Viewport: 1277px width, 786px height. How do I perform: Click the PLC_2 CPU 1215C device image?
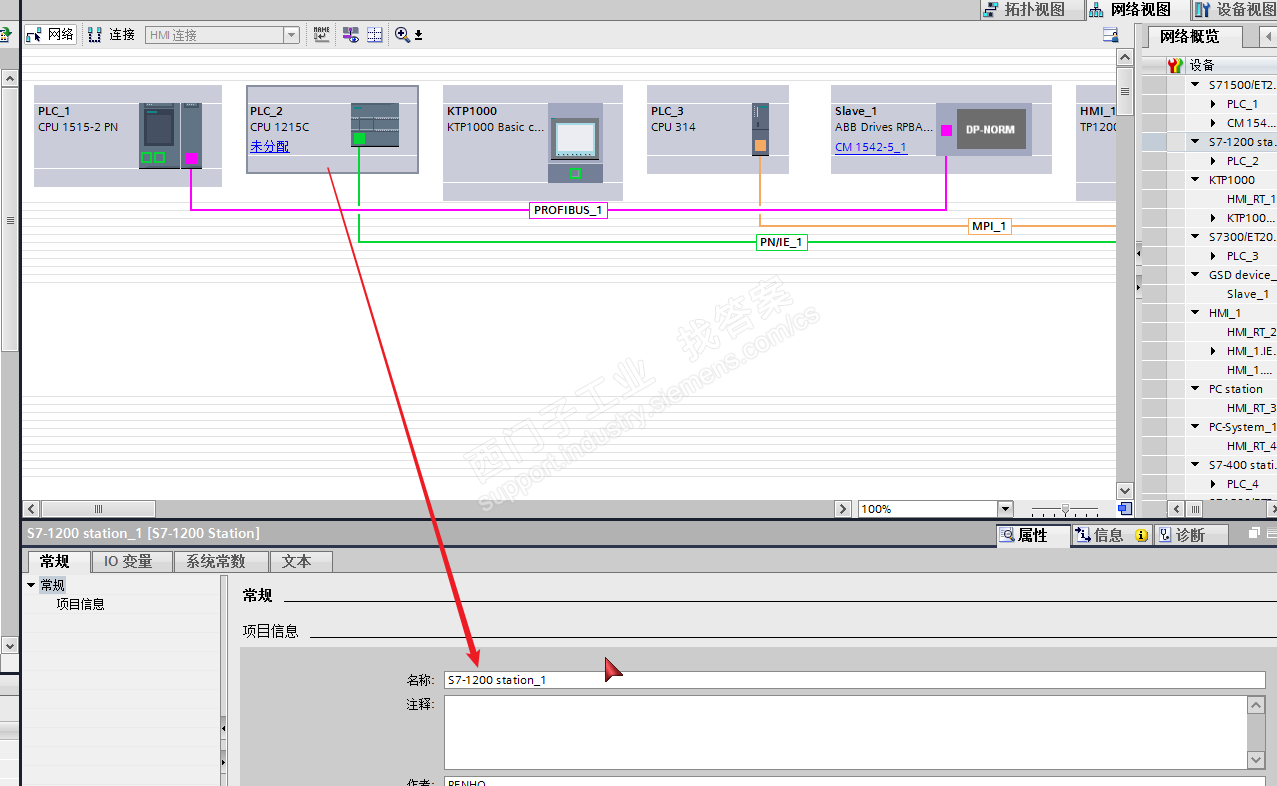[x=375, y=125]
